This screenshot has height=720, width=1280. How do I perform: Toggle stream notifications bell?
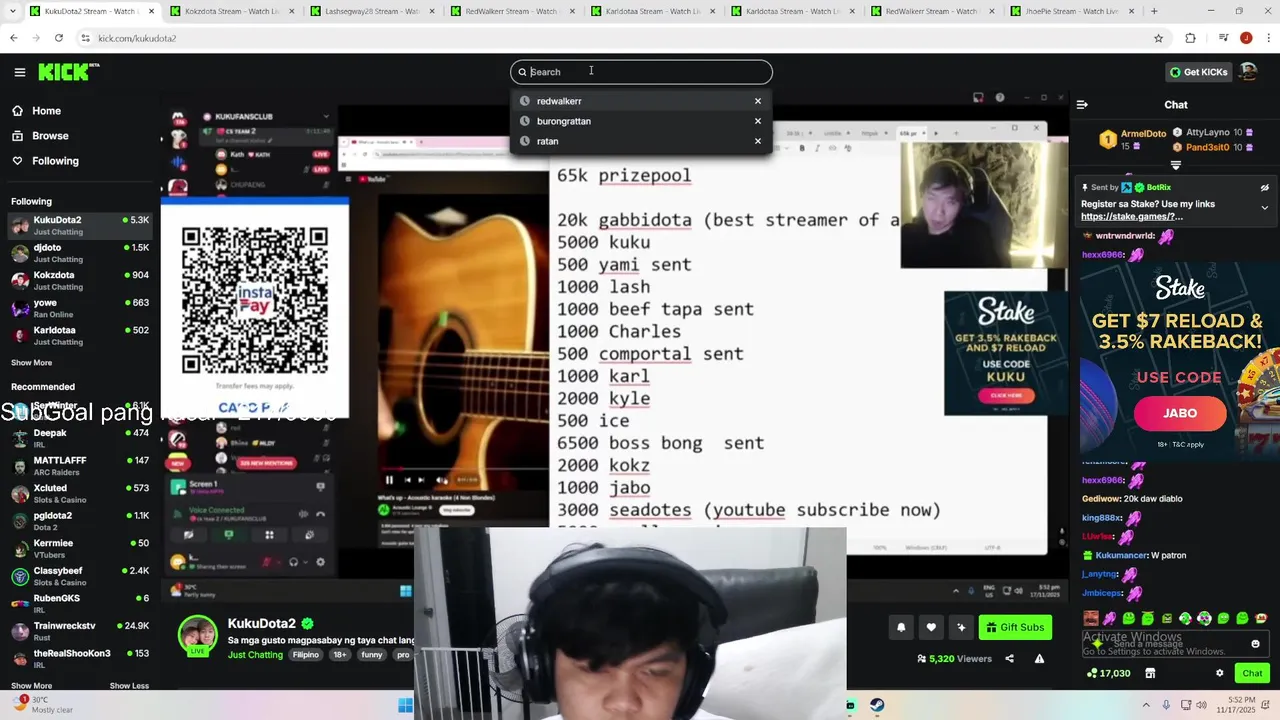coord(901,627)
